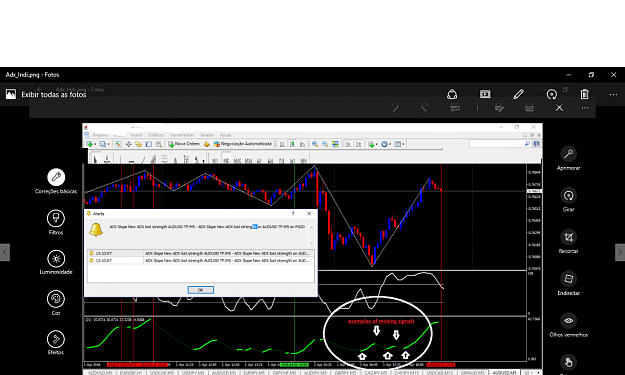Switch to the CHFJPY,M15 chart tab

coord(407,373)
